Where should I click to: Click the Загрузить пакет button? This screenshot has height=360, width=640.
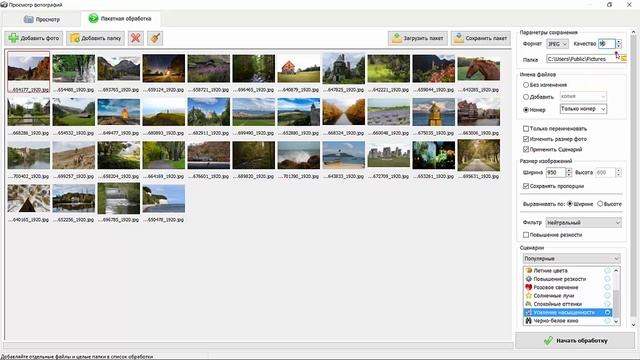click(x=418, y=38)
